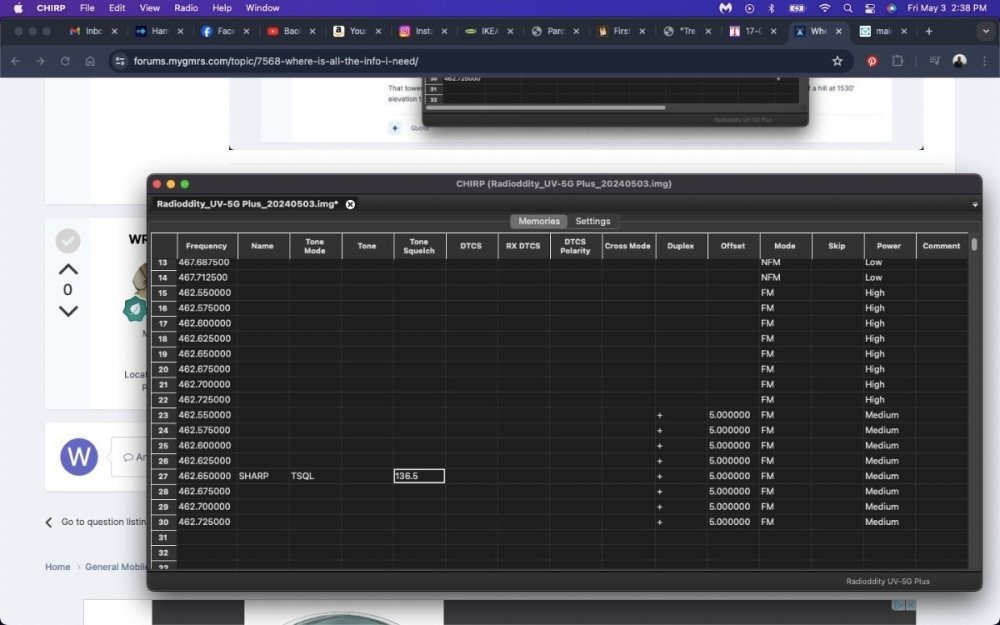Open the Pinterest extension icon
1000x625 pixels.
tap(872, 61)
